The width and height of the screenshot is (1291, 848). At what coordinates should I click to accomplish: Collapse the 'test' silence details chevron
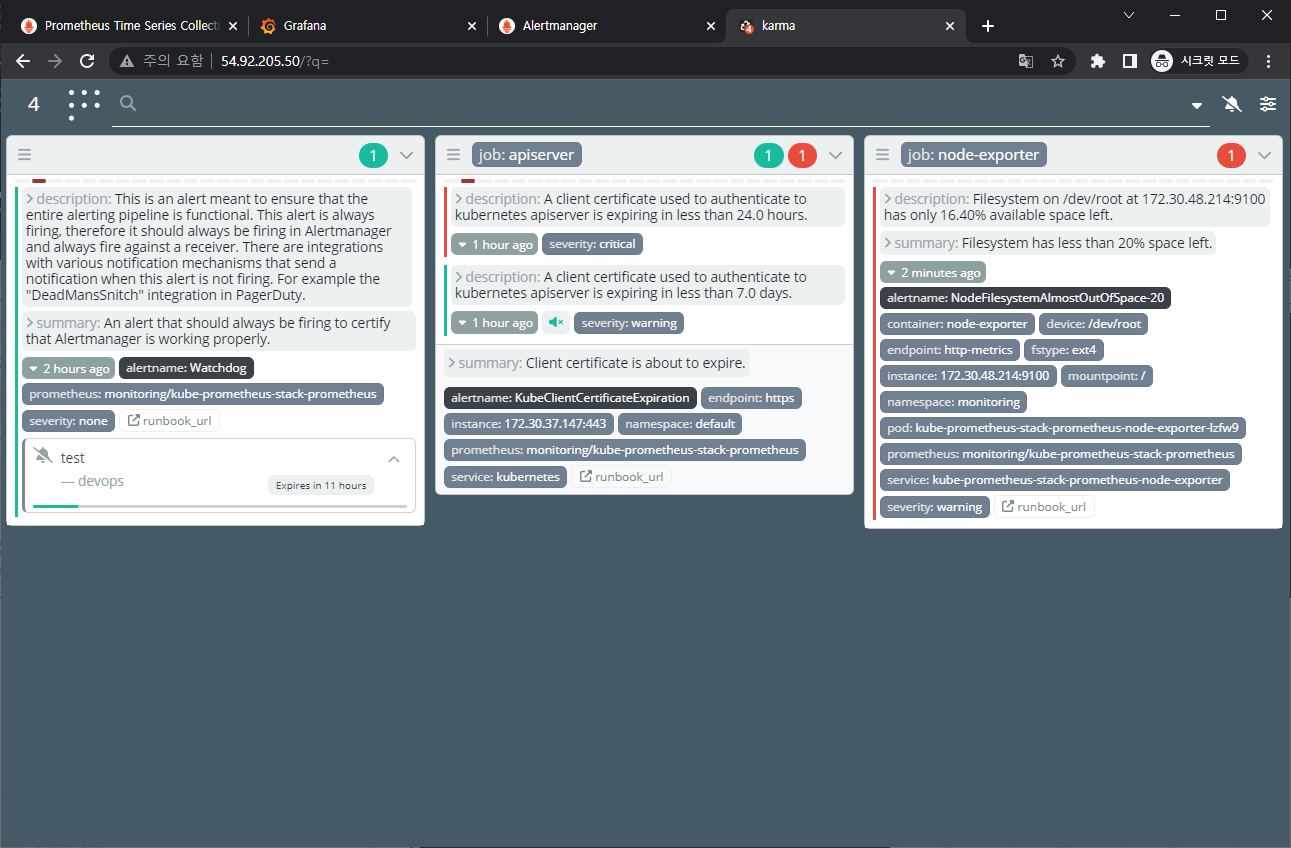pyautogui.click(x=394, y=459)
